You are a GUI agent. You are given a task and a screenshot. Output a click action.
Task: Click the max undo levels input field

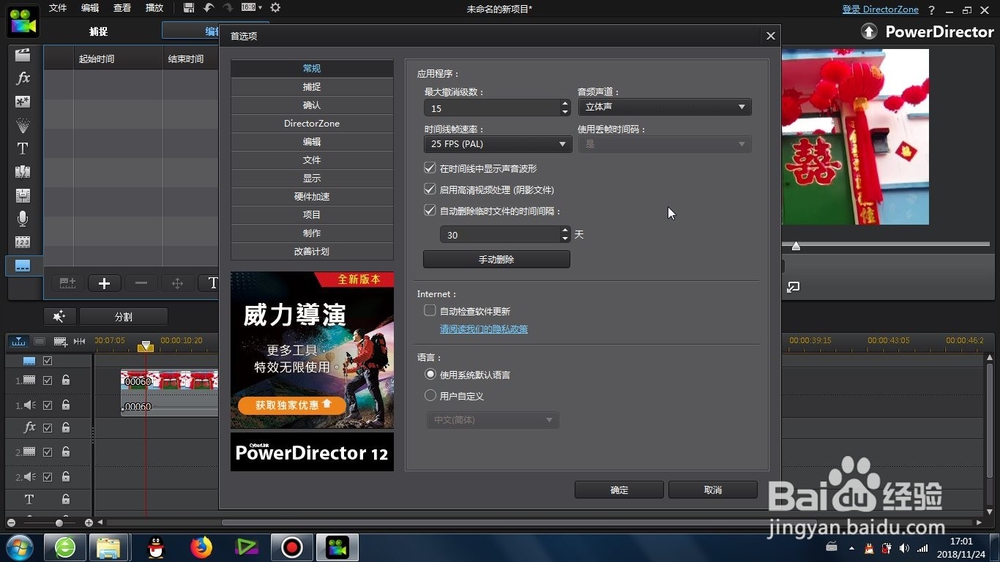pyautogui.click(x=492, y=108)
